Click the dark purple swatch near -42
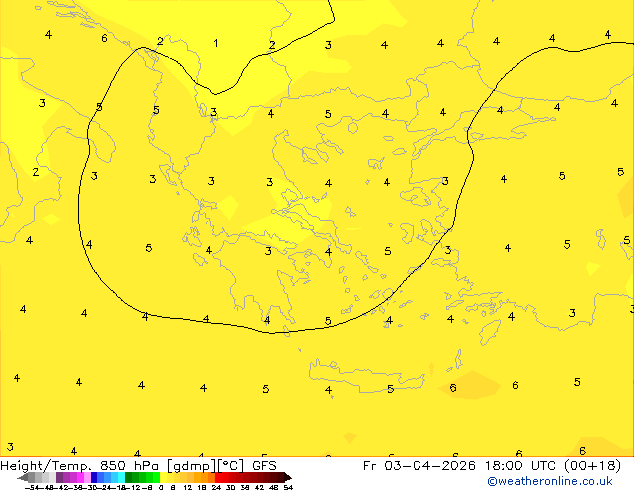Viewport: 634px width, 490px height. [x=59, y=477]
